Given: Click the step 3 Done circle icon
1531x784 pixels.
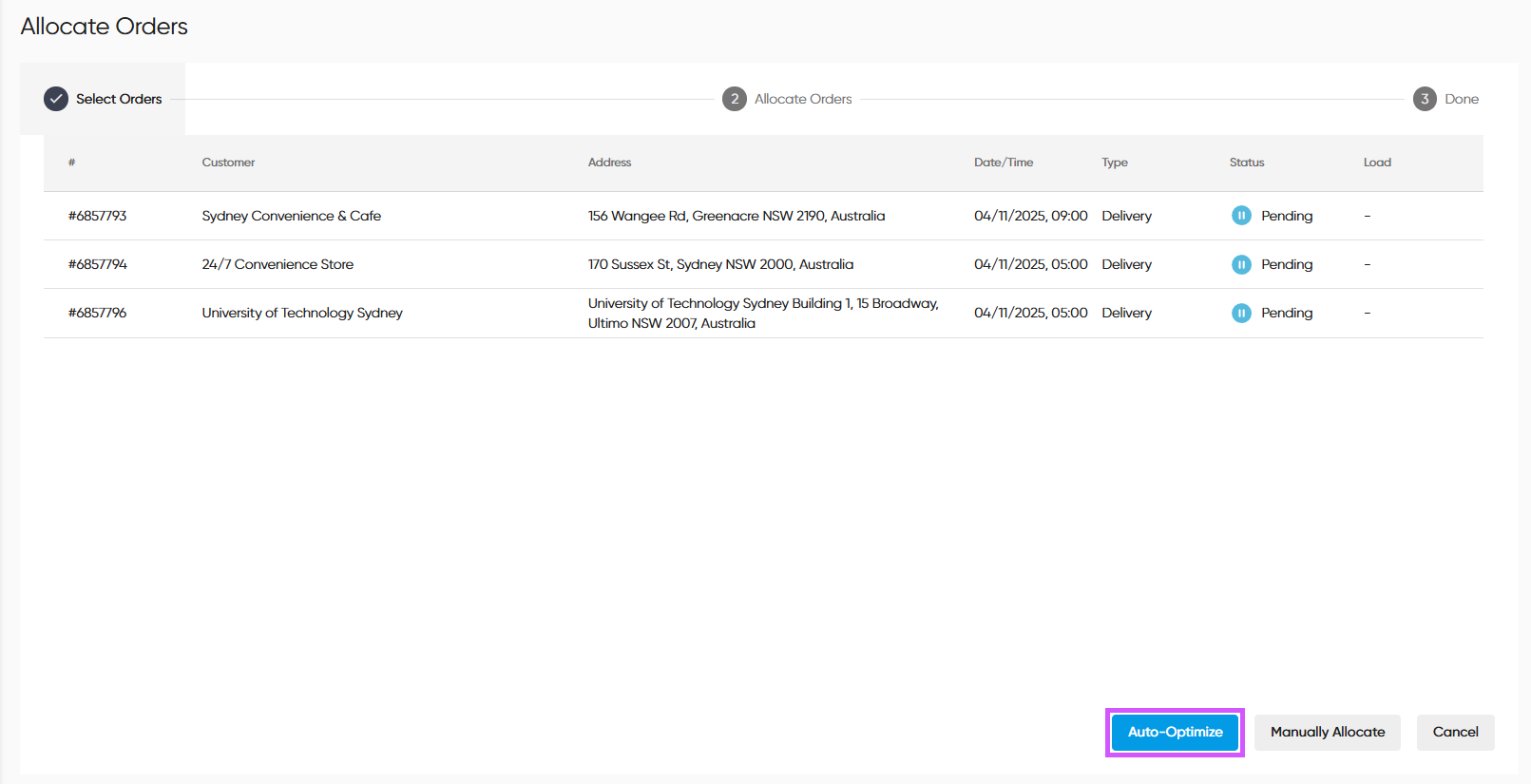Looking at the screenshot, I should click(x=1424, y=99).
